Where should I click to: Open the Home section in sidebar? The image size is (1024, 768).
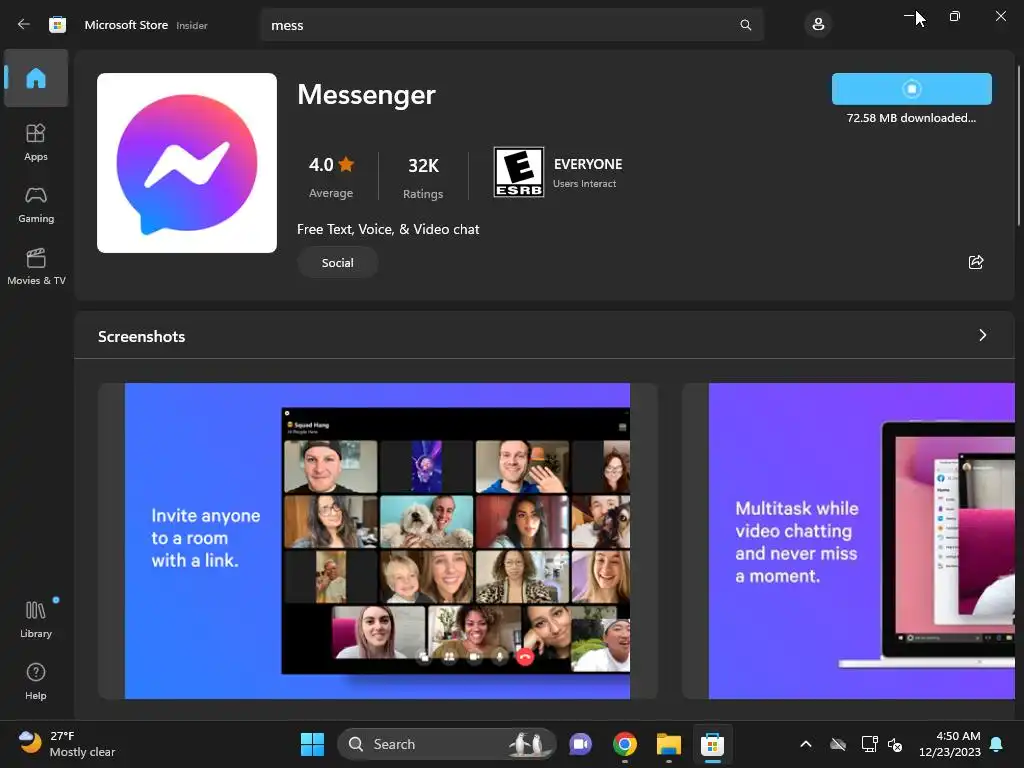coord(36,78)
